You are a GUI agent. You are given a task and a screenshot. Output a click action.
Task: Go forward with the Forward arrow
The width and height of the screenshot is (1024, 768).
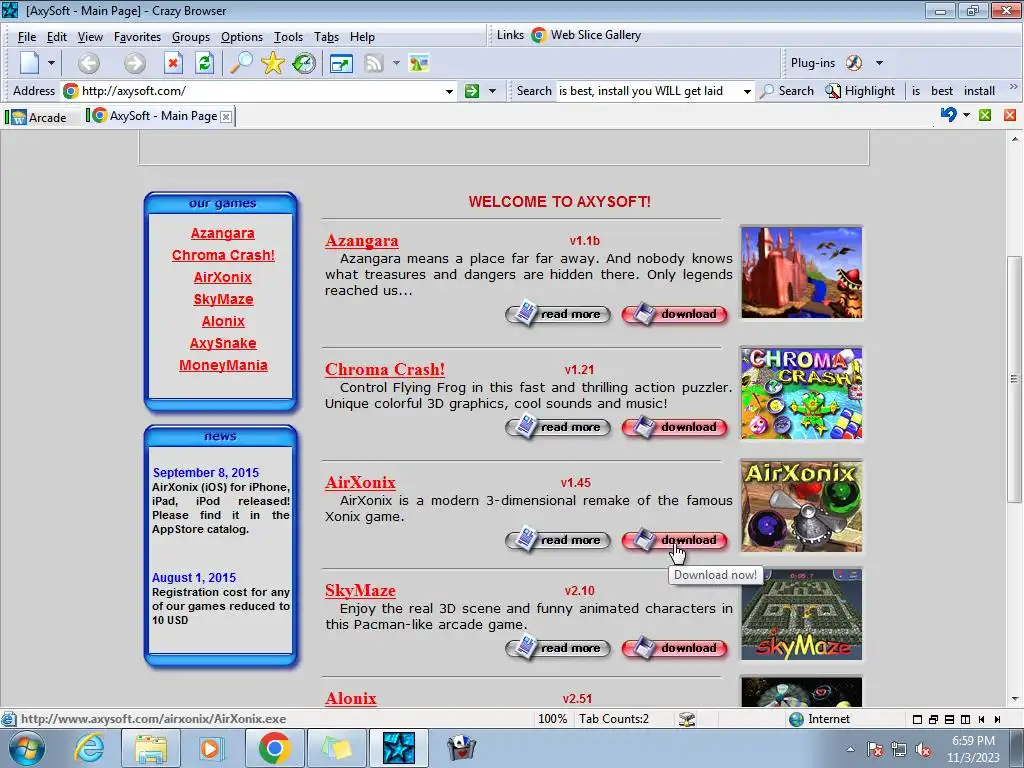coord(135,63)
